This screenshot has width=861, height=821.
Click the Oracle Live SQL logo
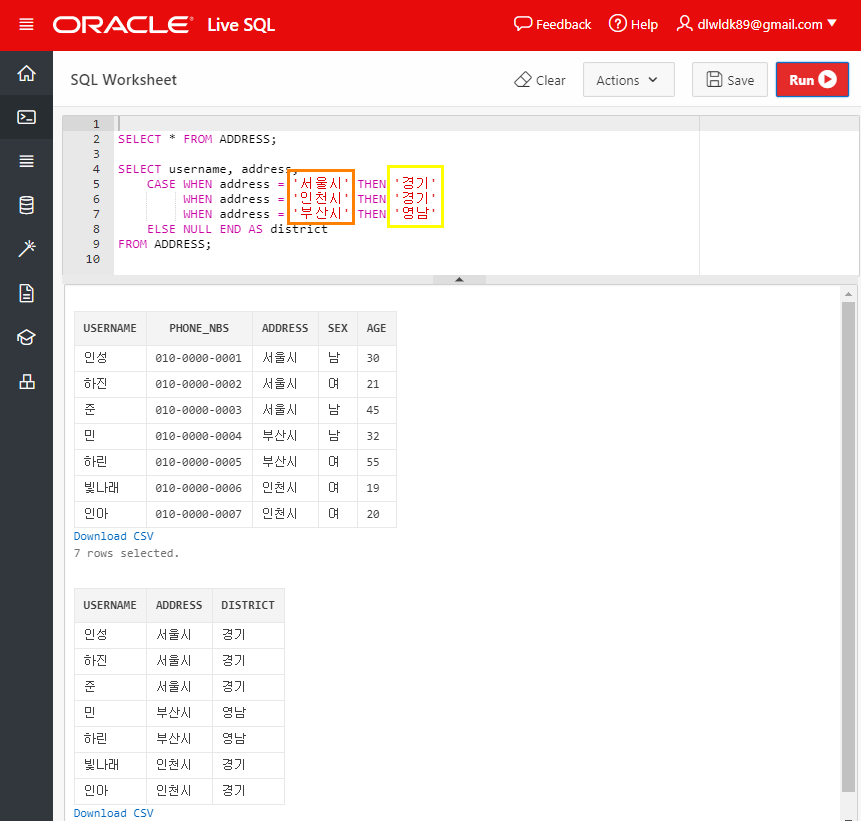(164, 25)
